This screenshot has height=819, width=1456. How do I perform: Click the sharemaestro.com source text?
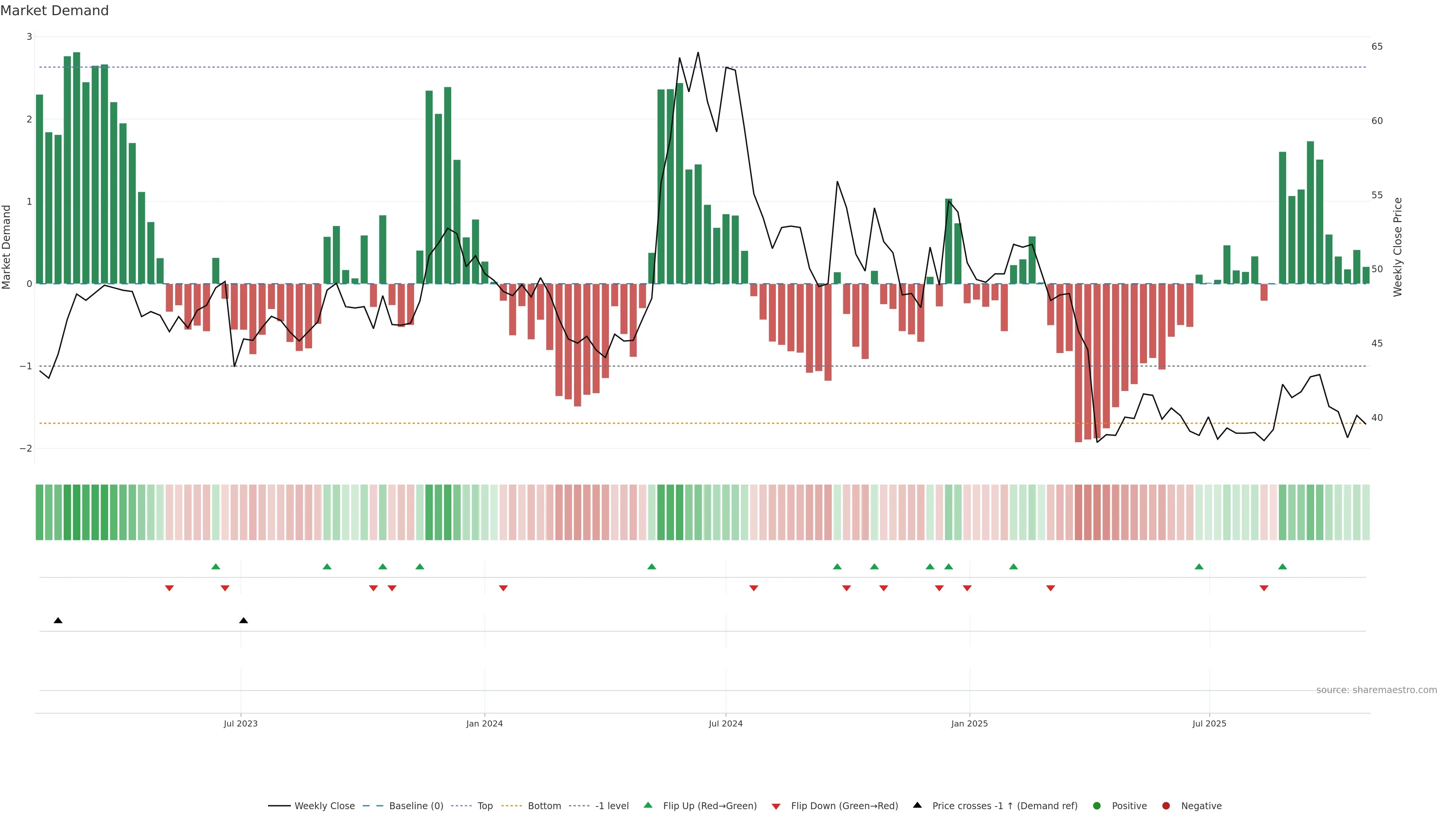pyautogui.click(x=1376, y=690)
